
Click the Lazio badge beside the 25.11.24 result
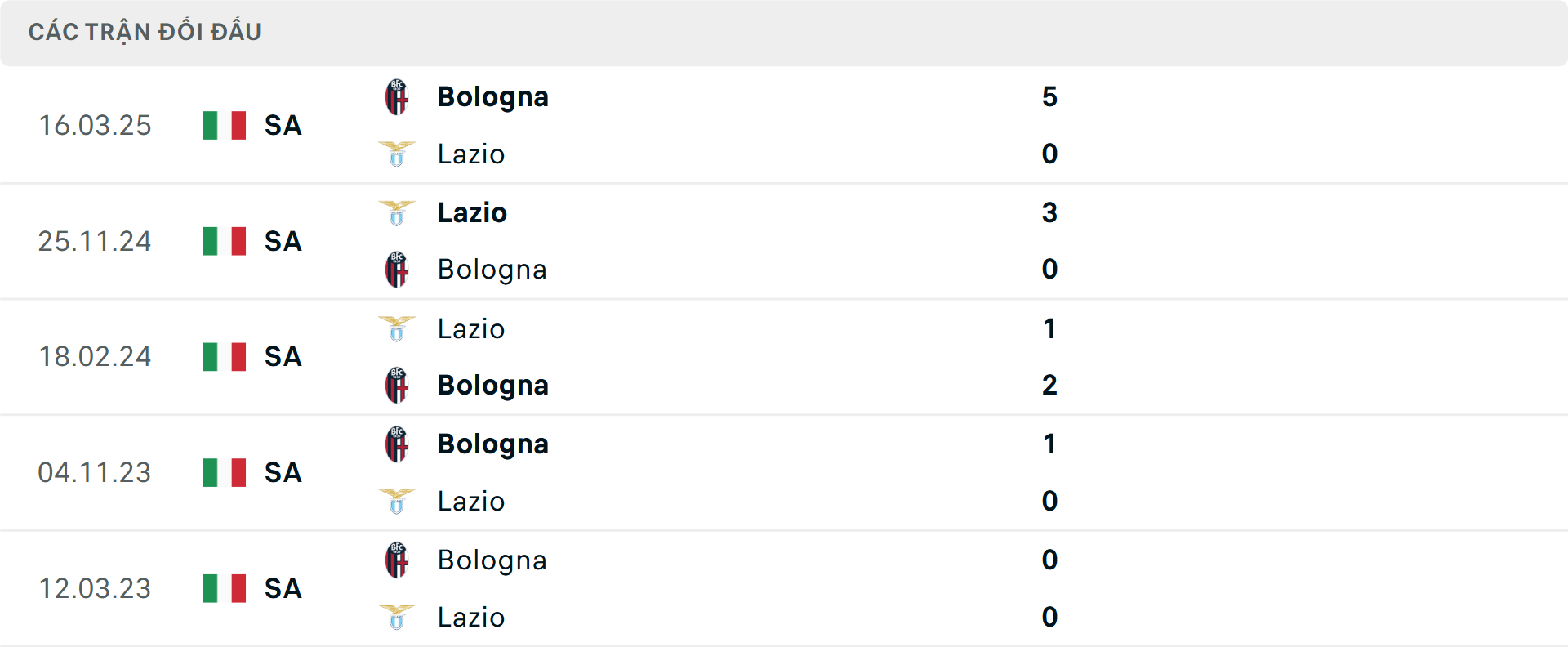click(397, 212)
